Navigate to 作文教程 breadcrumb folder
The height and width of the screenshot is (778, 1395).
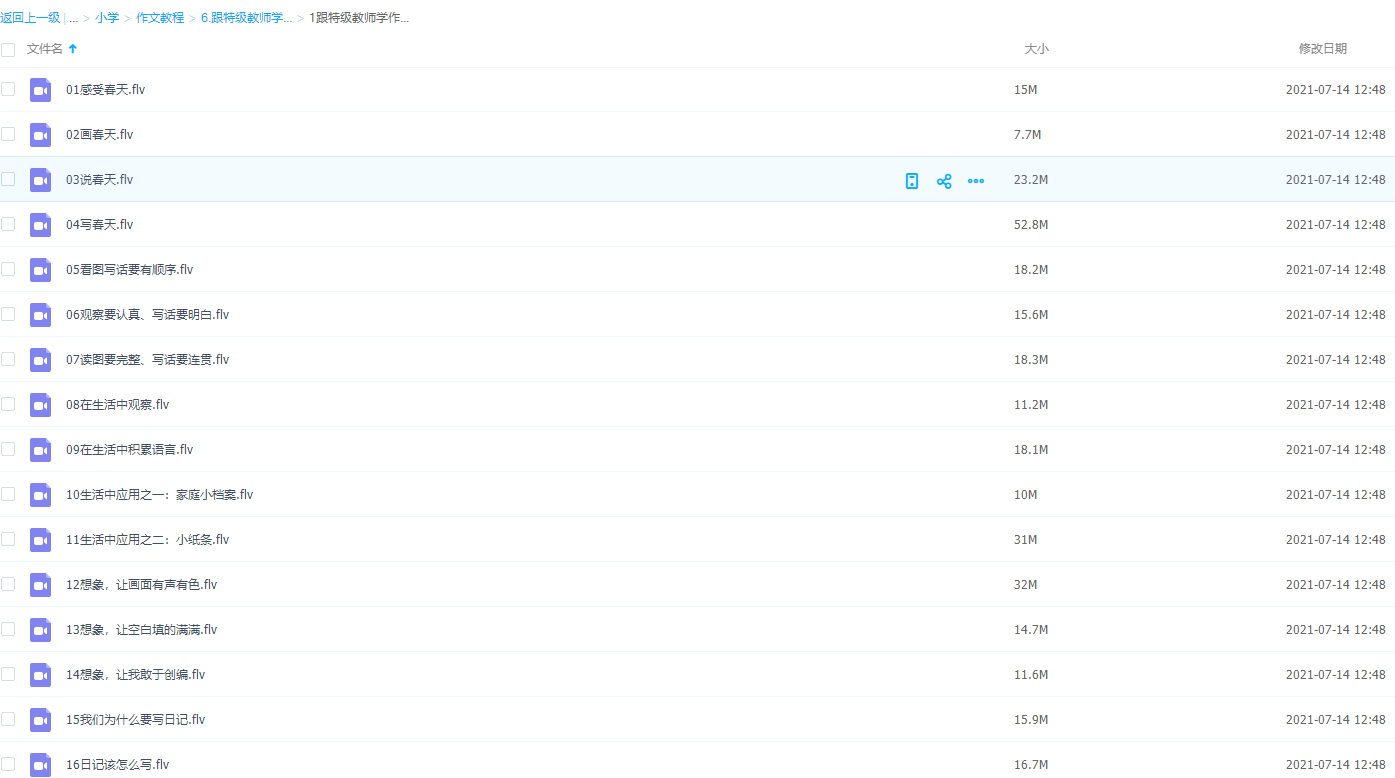[160, 18]
